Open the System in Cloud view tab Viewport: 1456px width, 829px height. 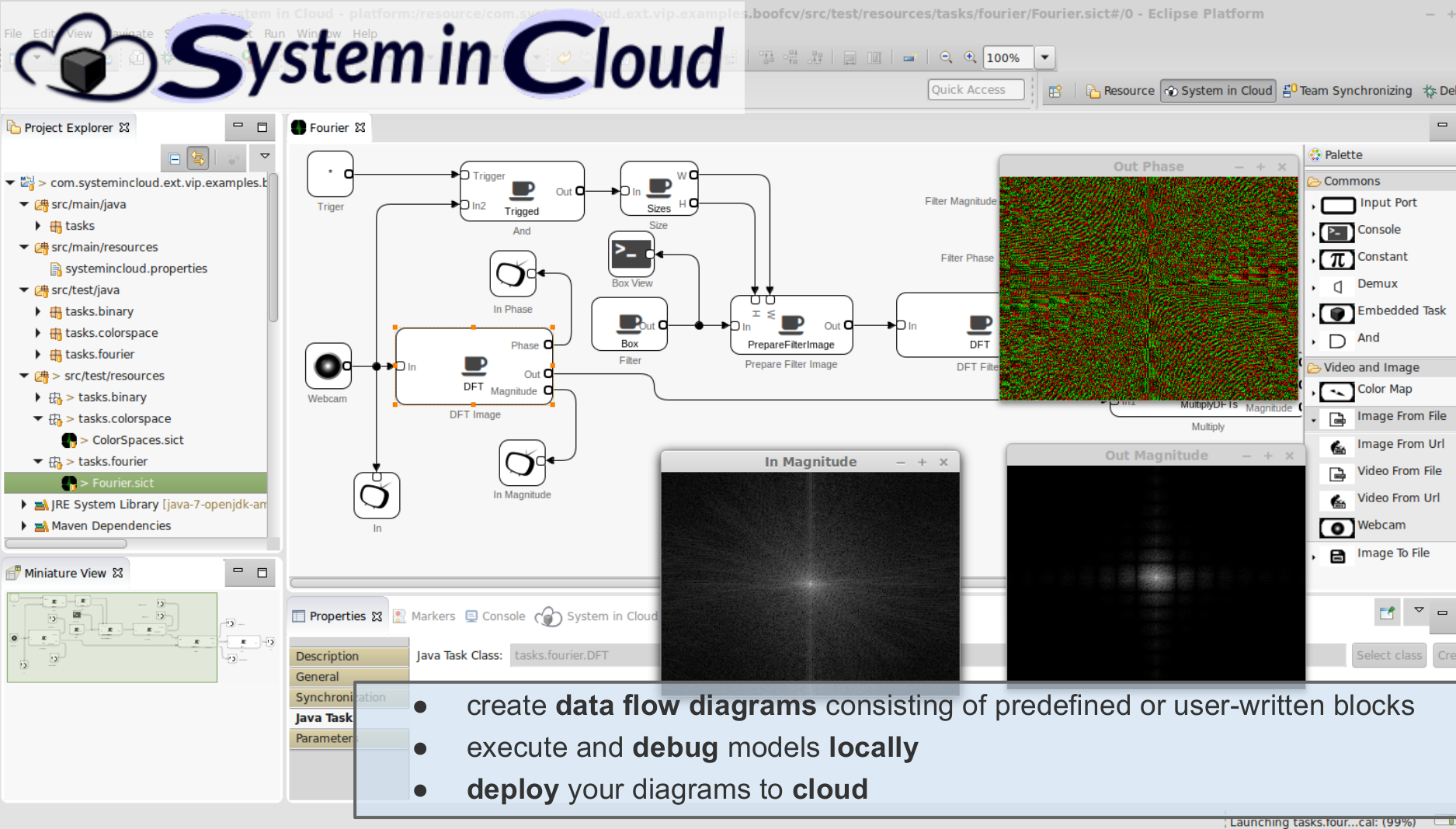tap(597, 616)
